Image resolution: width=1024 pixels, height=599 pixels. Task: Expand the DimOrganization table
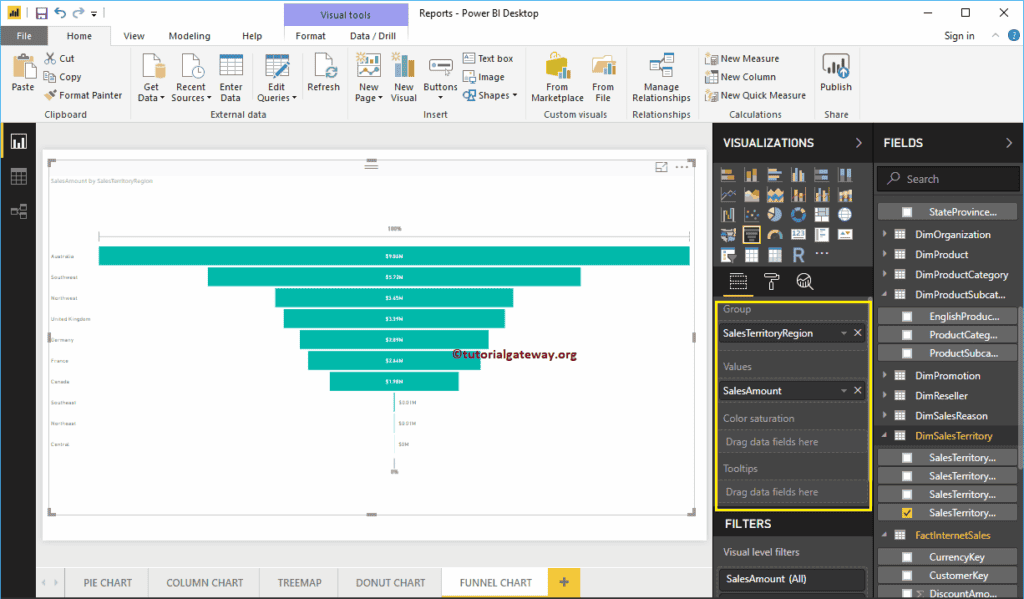tap(884, 234)
